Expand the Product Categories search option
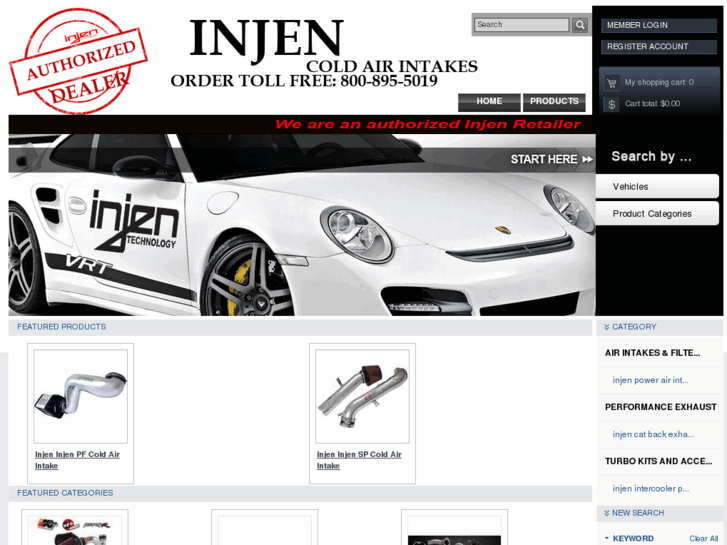The width and height of the screenshot is (727, 545). [x=657, y=213]
